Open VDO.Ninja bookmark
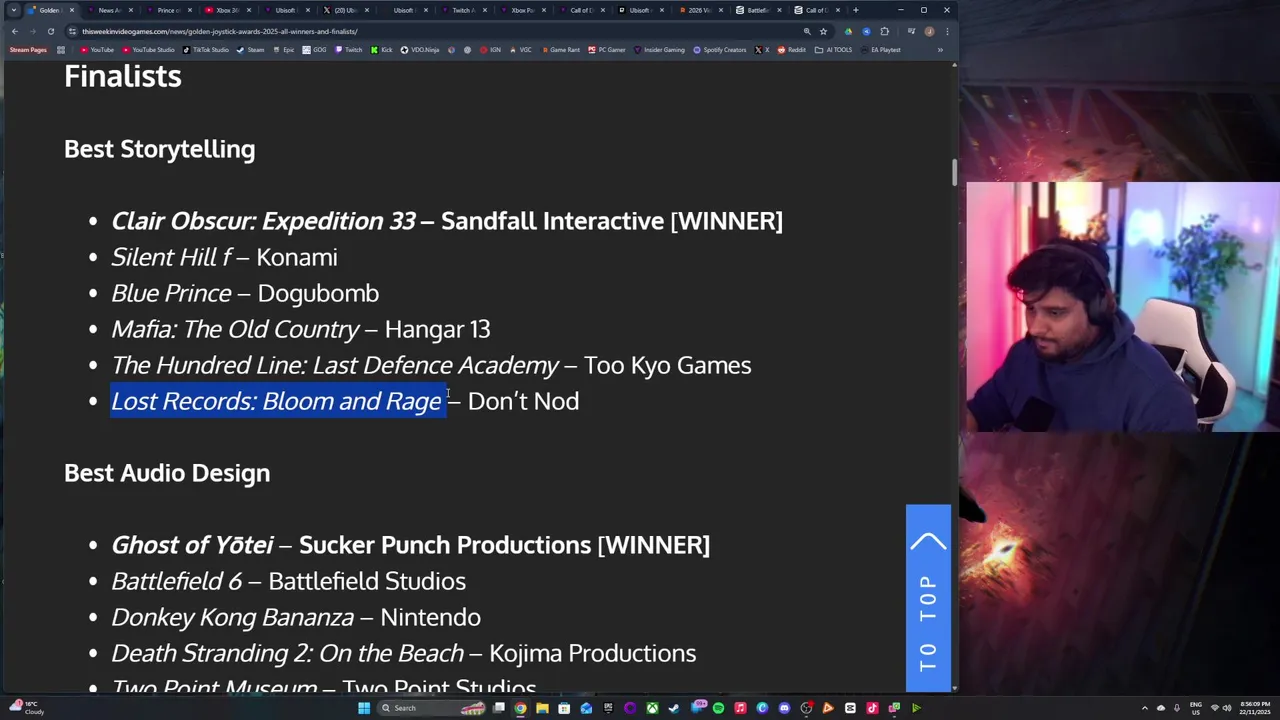Viewport: 1280px width, 720px height. tap(420, 49)
